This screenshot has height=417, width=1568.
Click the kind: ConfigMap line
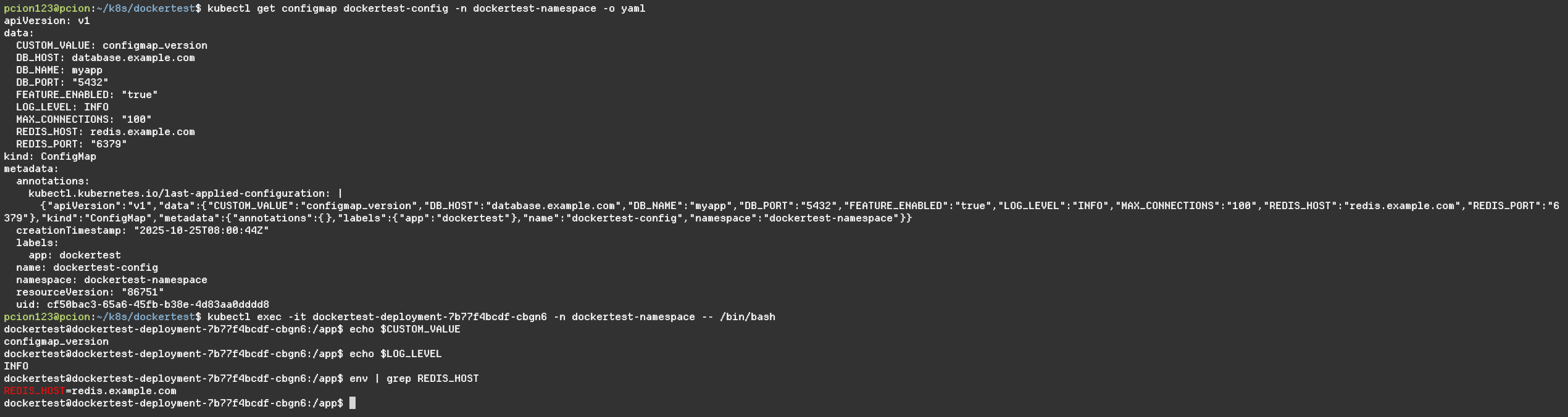point(50,157)
